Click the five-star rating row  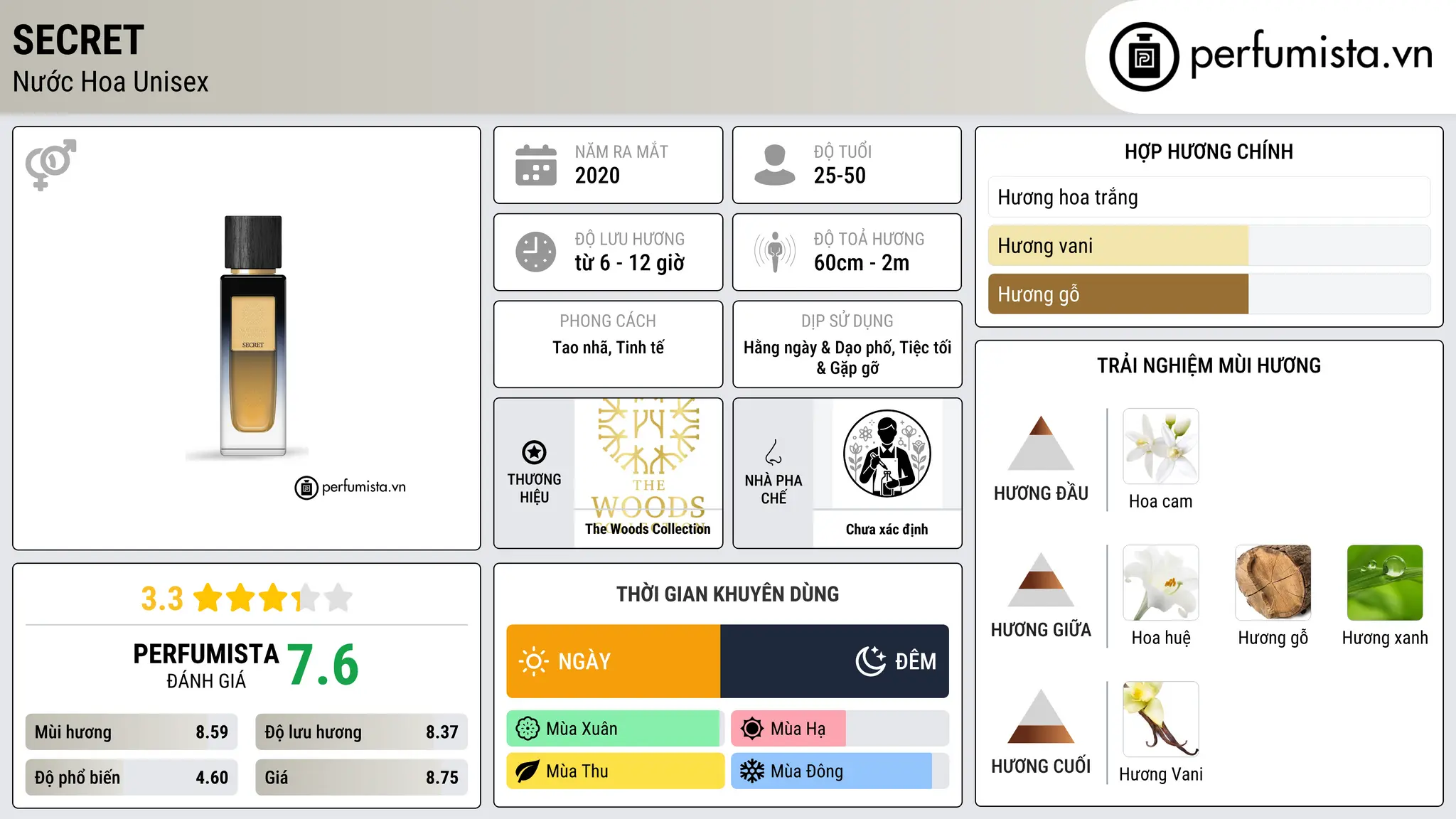(x=273, y=598)
